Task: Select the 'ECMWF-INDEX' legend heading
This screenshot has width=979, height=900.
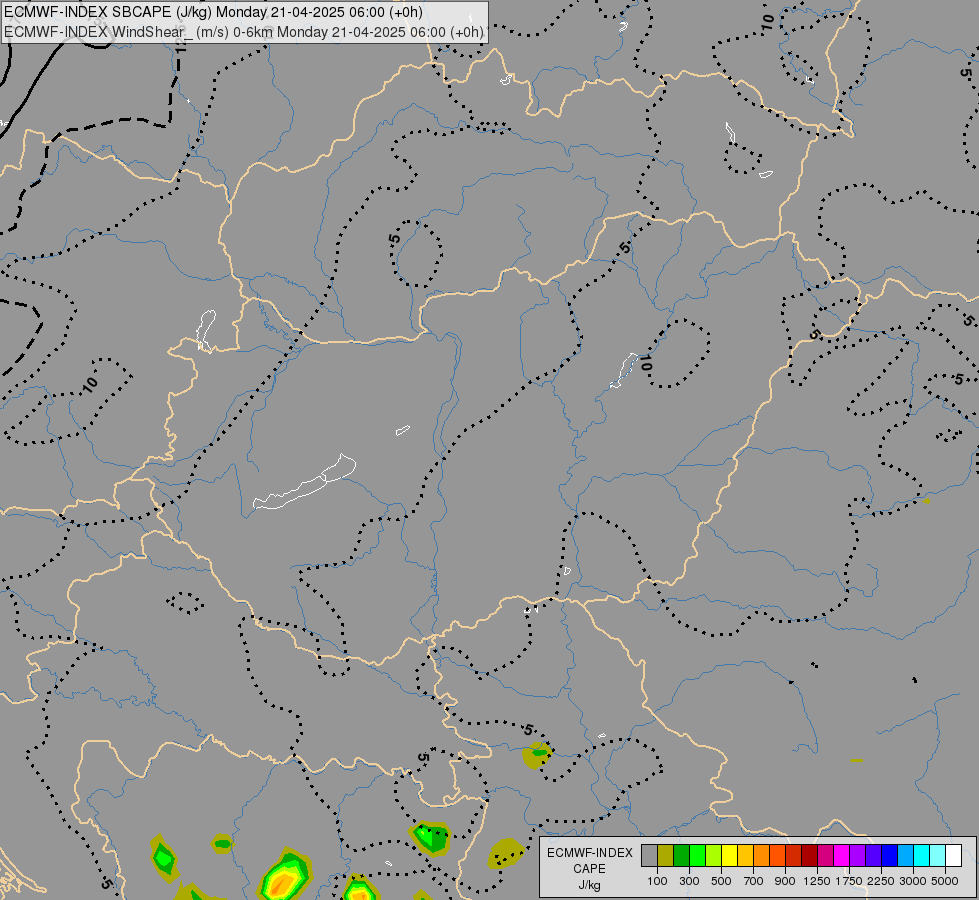Action: (x=589, y=853)
